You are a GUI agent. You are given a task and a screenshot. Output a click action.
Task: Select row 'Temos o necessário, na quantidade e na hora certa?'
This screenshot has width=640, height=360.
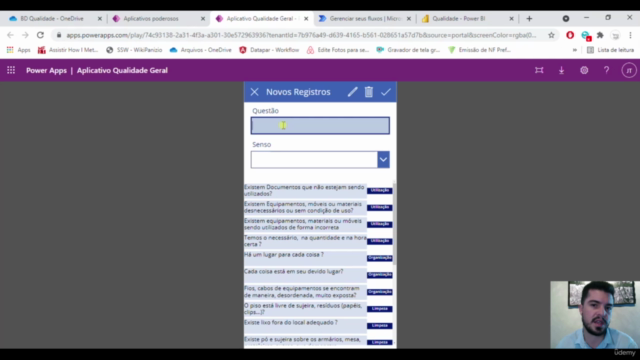coord(305,241)
